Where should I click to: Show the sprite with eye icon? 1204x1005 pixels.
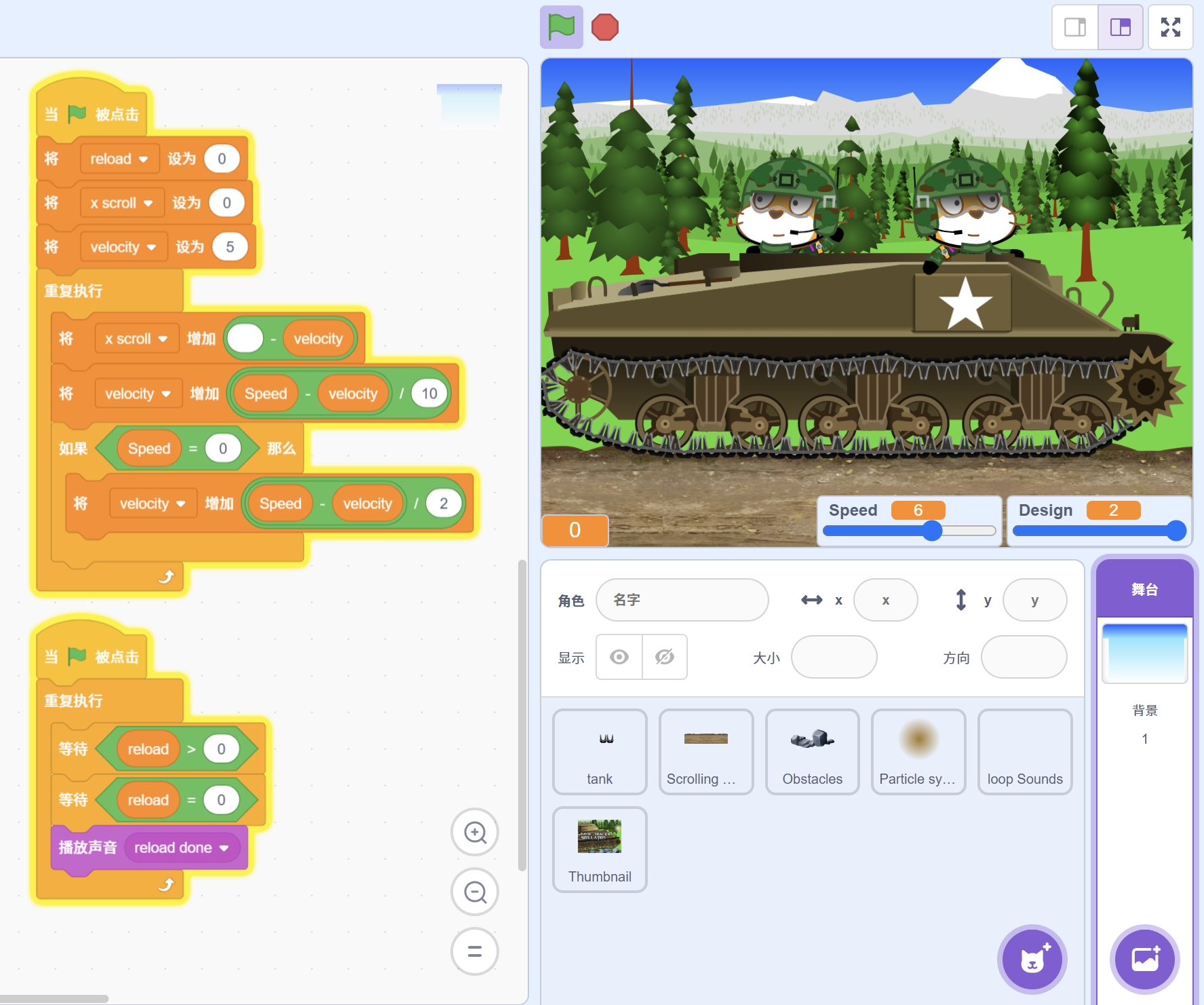point(619,657)
